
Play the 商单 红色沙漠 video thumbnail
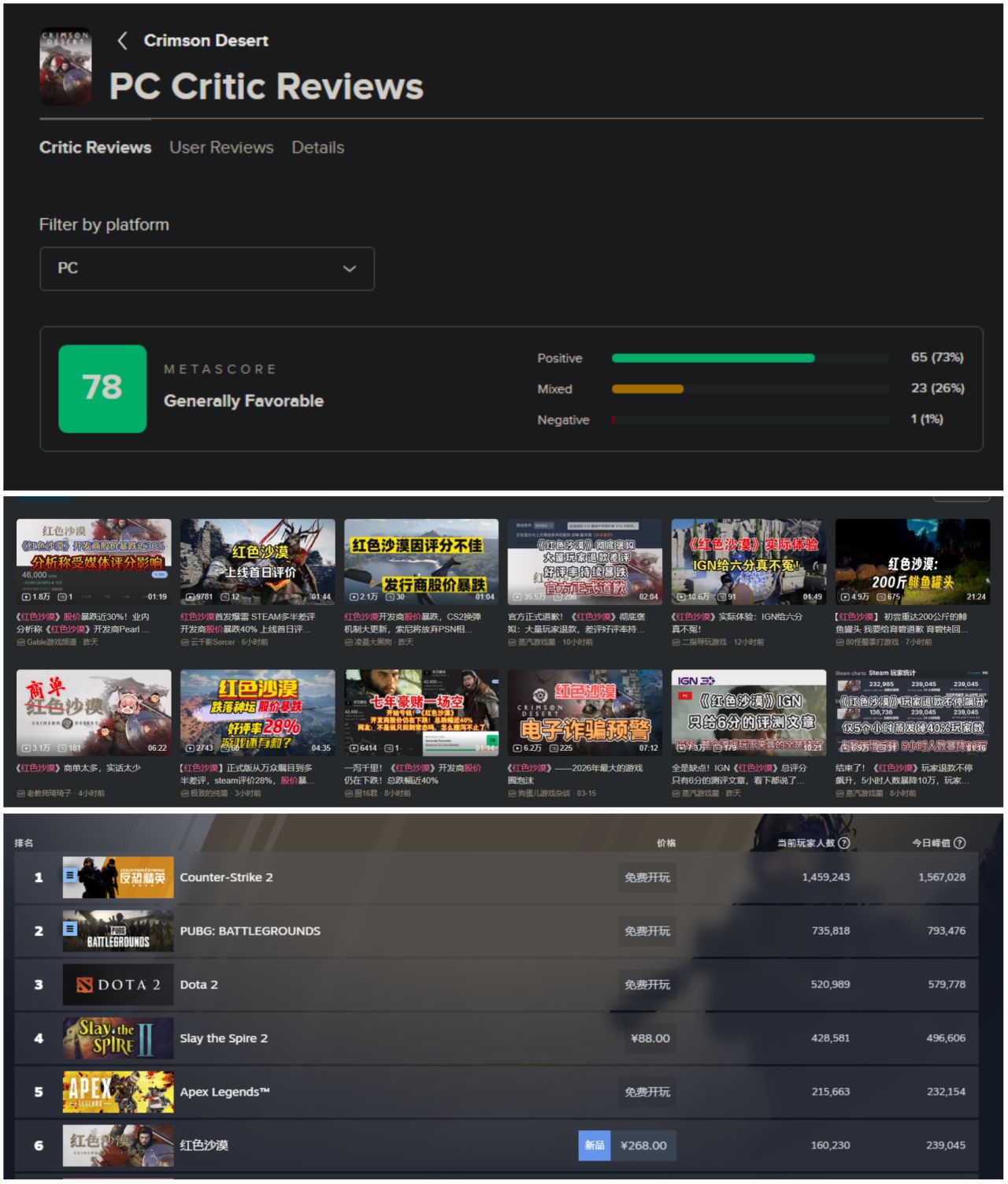(94, 713)
